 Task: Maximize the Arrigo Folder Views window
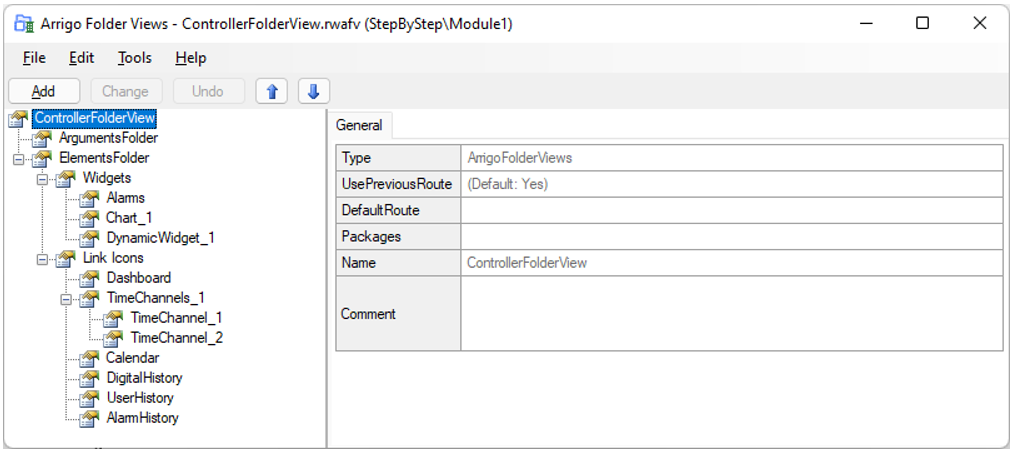coord(923,23)
